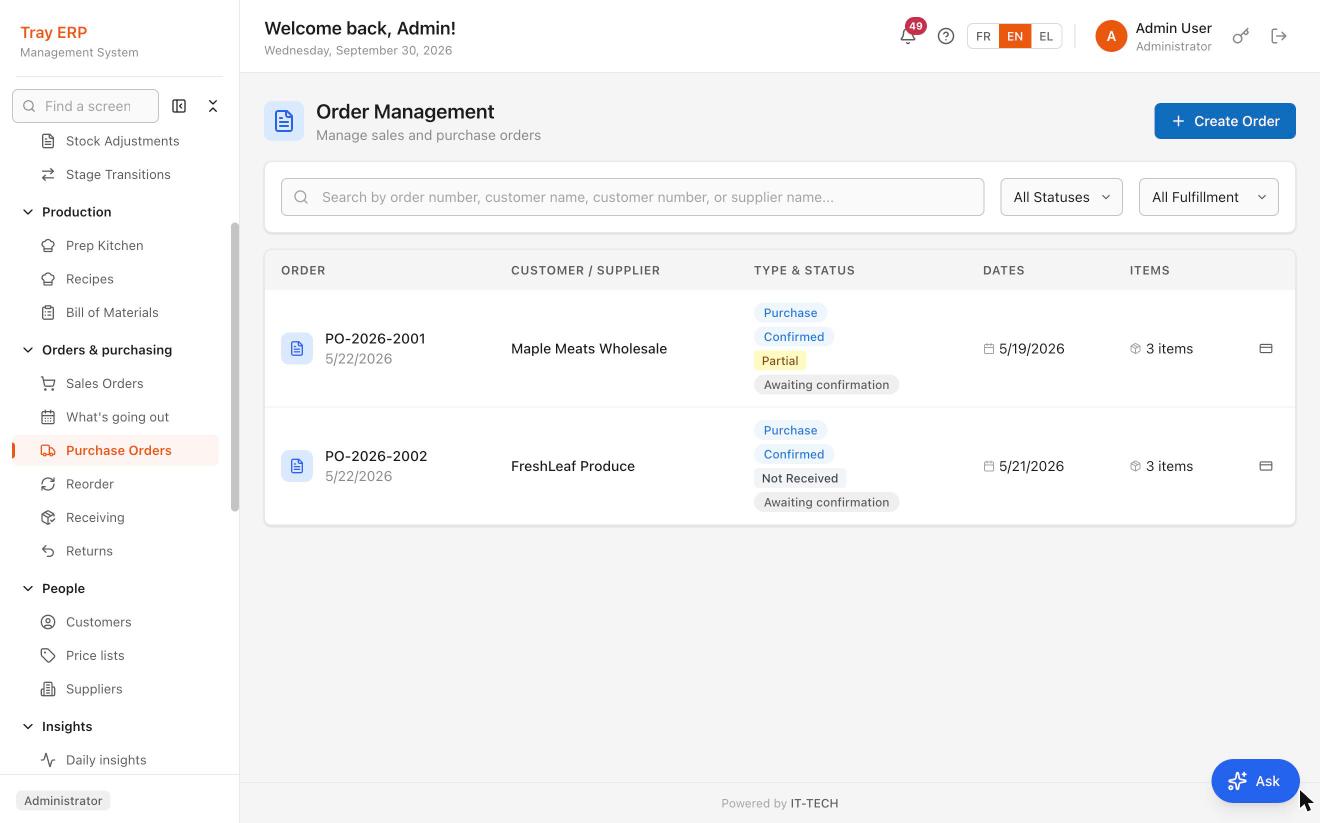Go to Sales Orders
Viewport: 1320px width, 823px height.
pos(104,383)
